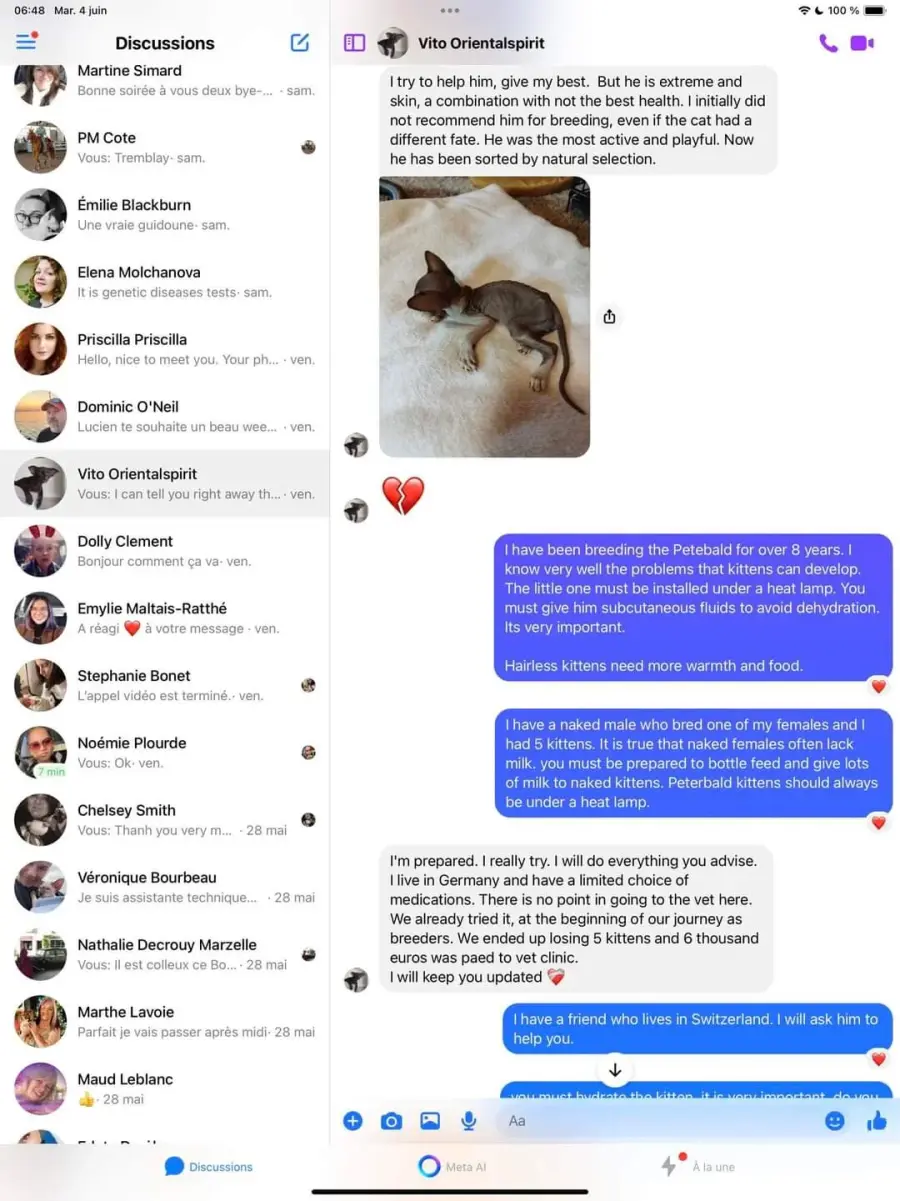This screenshot has height=1201, width=900.
Task: Open the camera icon in message bar
Action: [391, 1121]
